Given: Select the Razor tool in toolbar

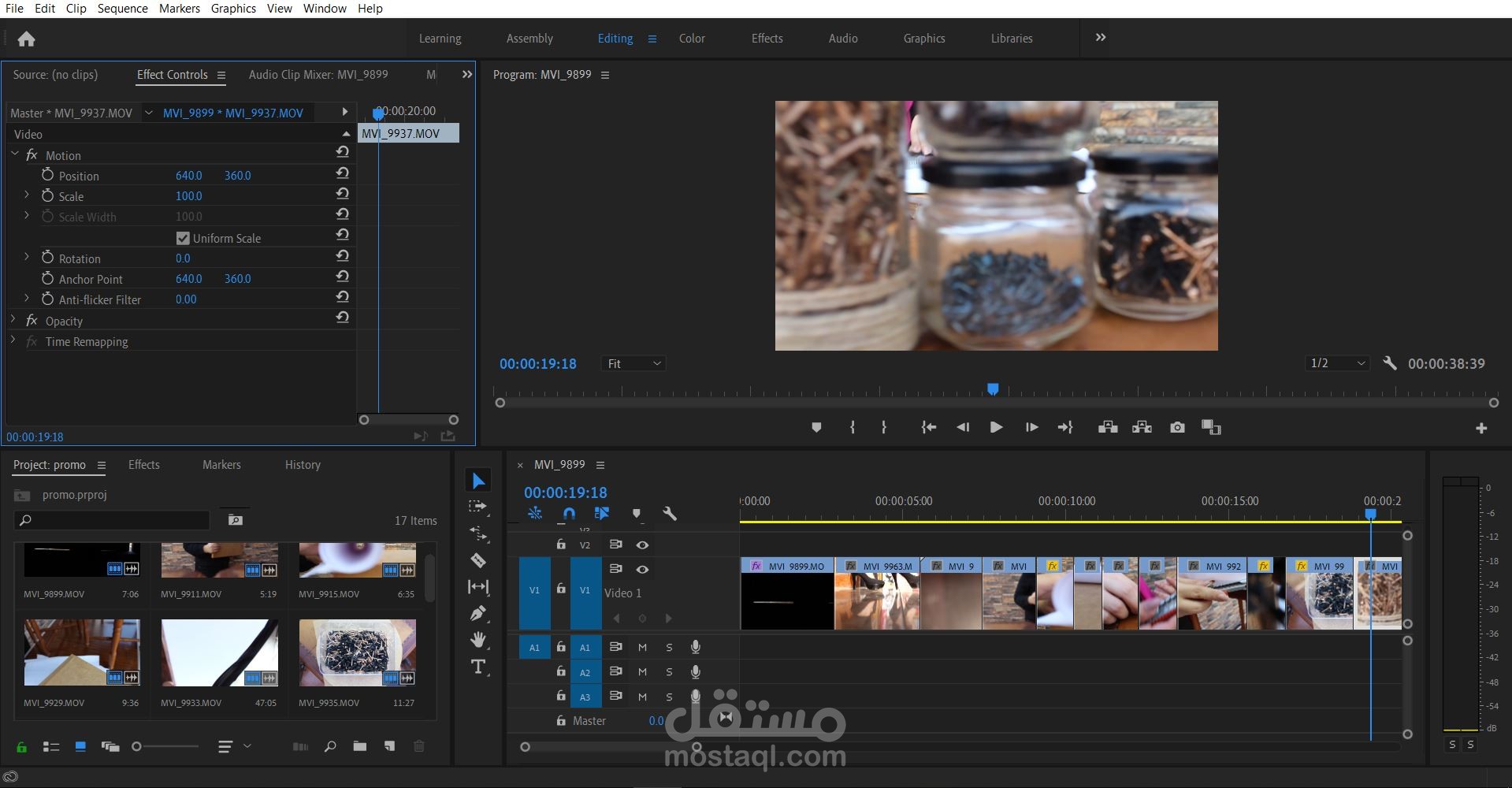Looking at the screenshot, I should tap(478, 560).
